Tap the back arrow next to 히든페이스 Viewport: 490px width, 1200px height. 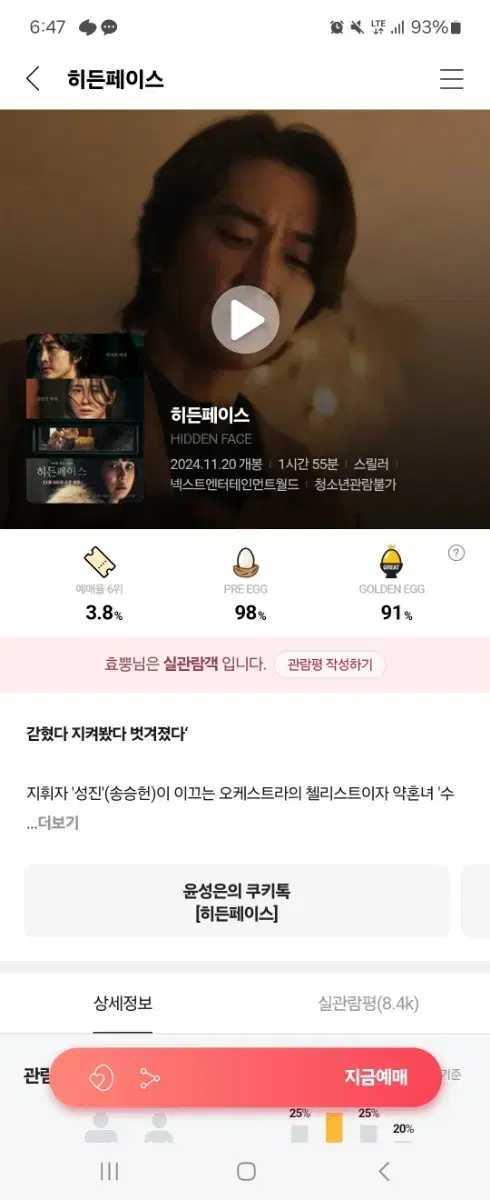33,79
